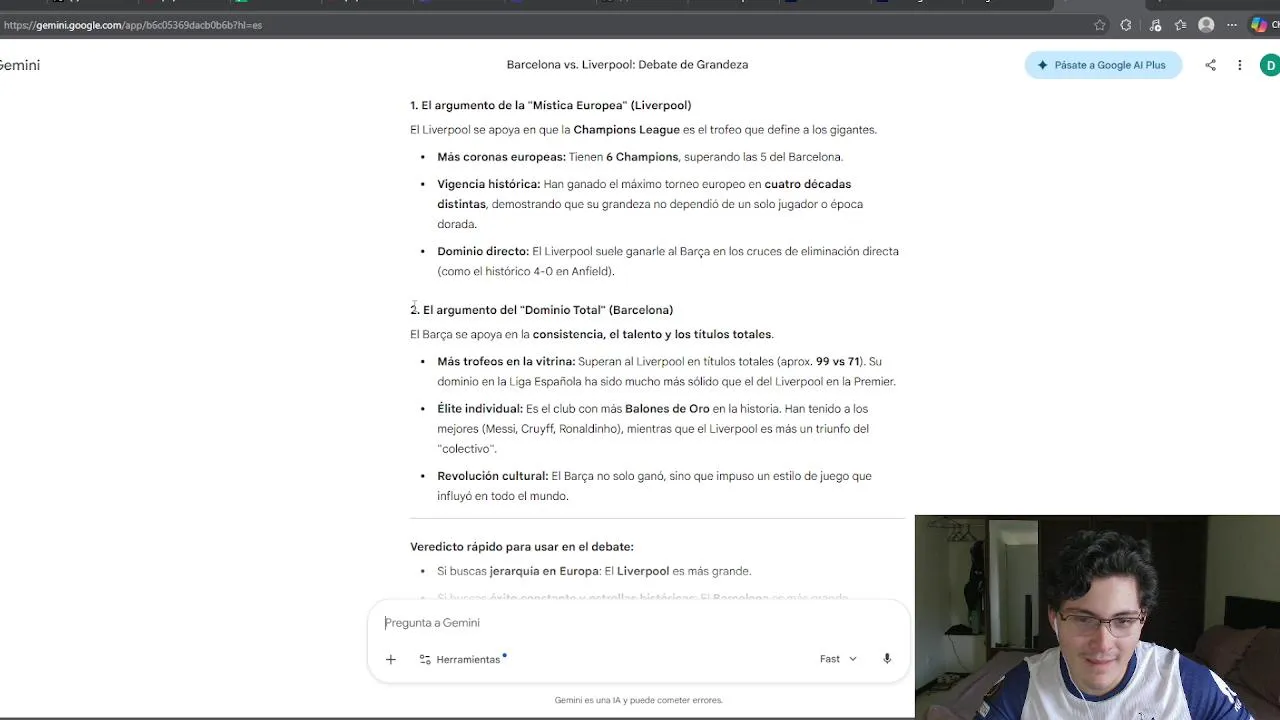
Task: Open the browser three-dot settings menu
Action: (x=1232, y=25)
